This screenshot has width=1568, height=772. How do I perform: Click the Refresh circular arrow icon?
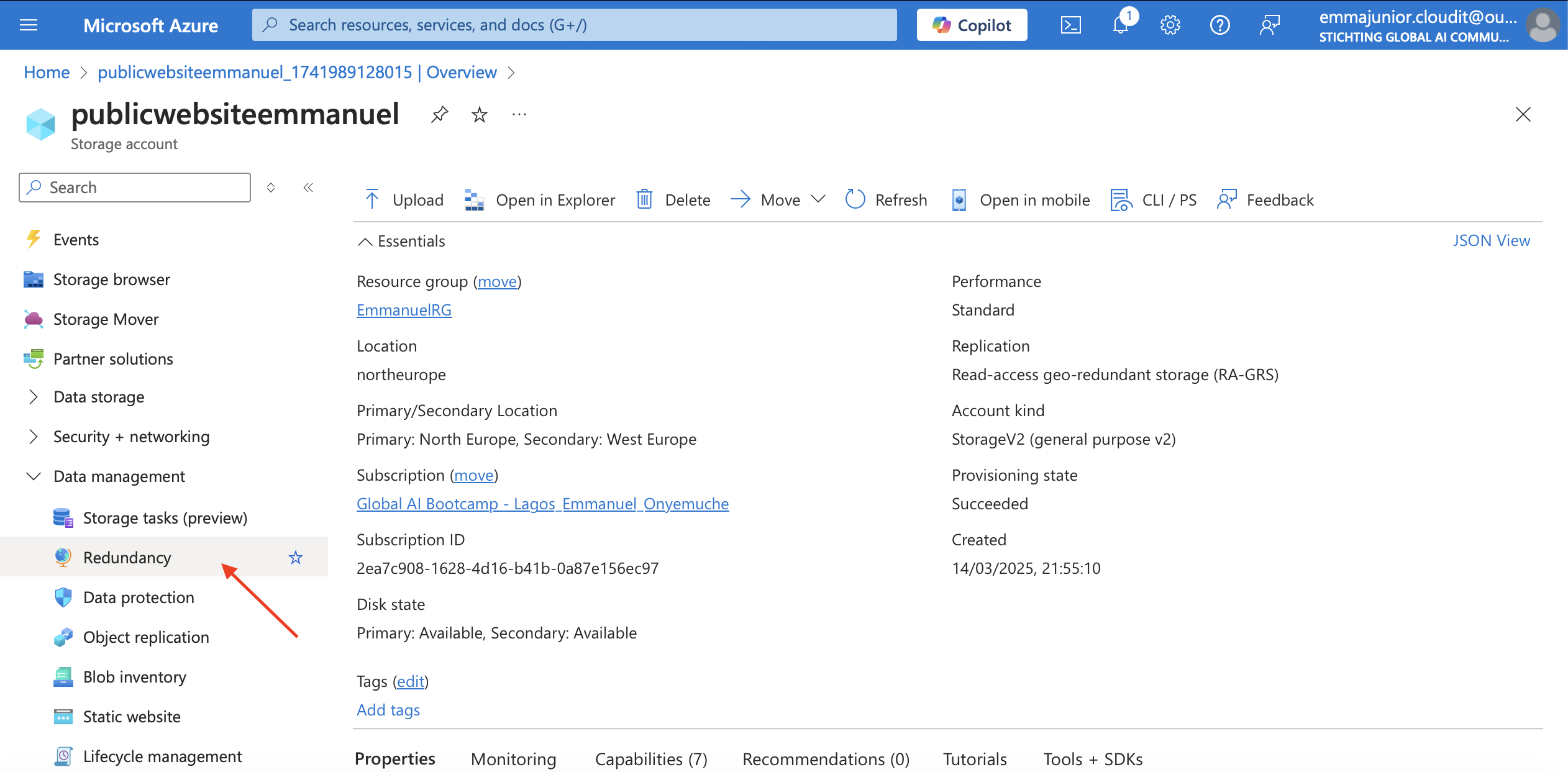855,199
